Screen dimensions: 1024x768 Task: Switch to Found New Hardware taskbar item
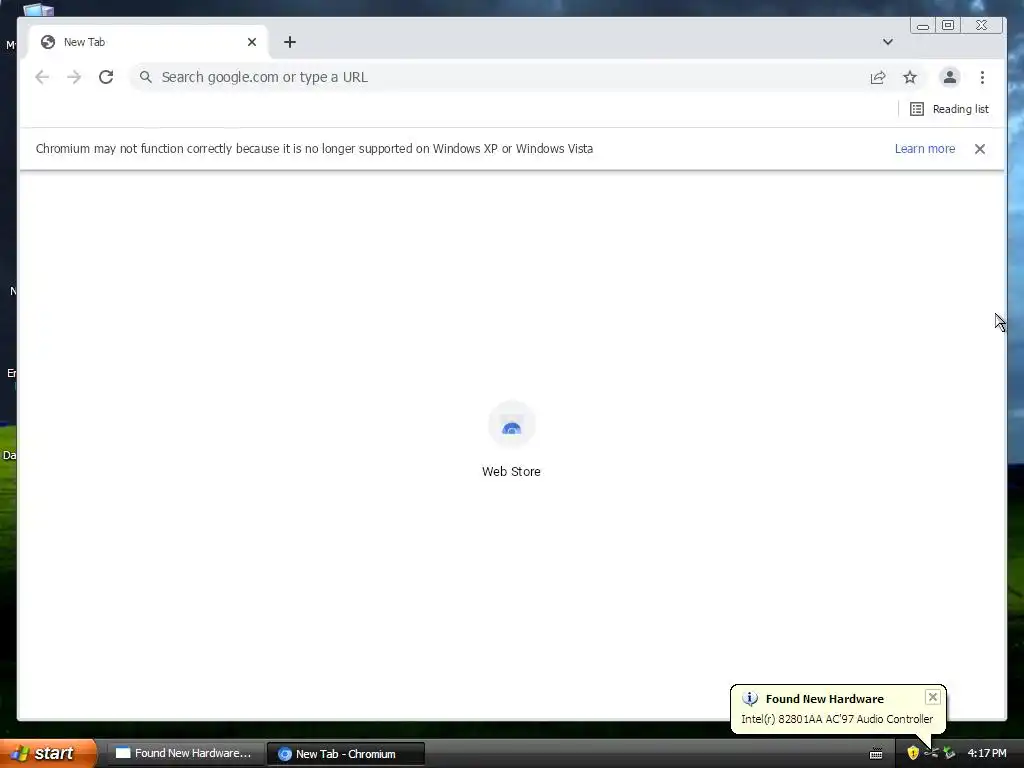(x=185, y=754)
